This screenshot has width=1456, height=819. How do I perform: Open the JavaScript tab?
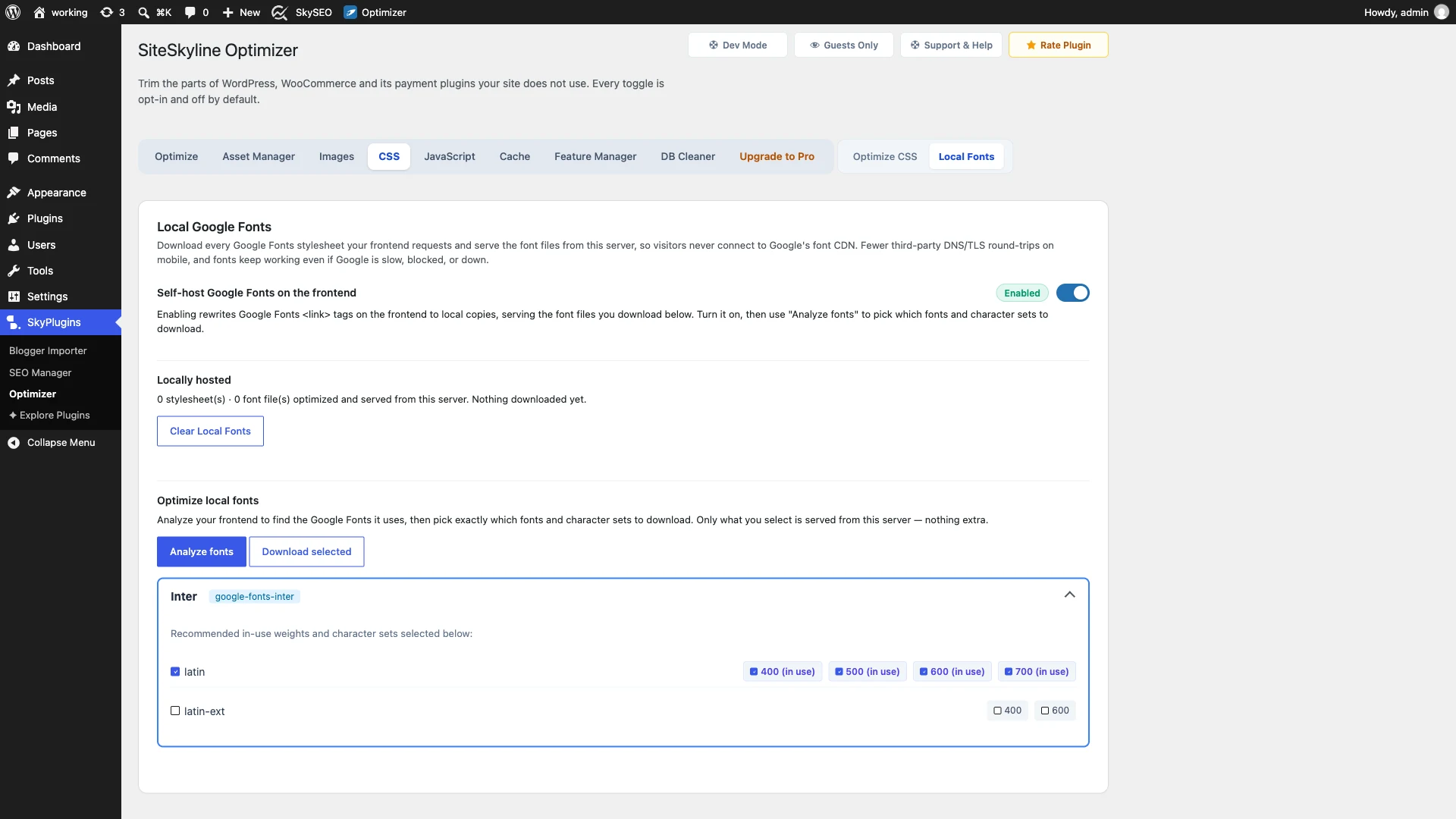450,156
